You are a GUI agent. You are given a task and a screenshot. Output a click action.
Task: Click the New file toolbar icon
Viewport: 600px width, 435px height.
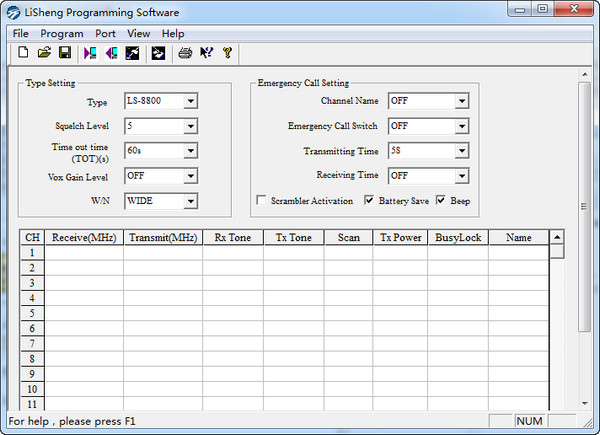click(x=23, y=53)
